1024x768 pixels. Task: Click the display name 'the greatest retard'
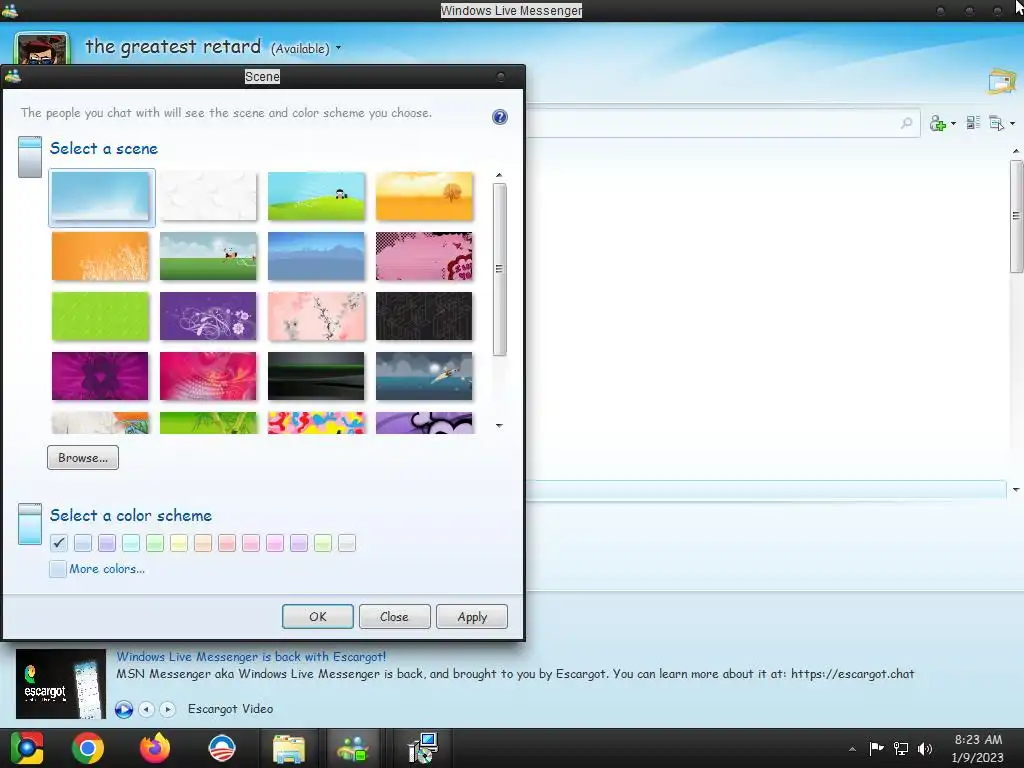[x=173, y=46]
